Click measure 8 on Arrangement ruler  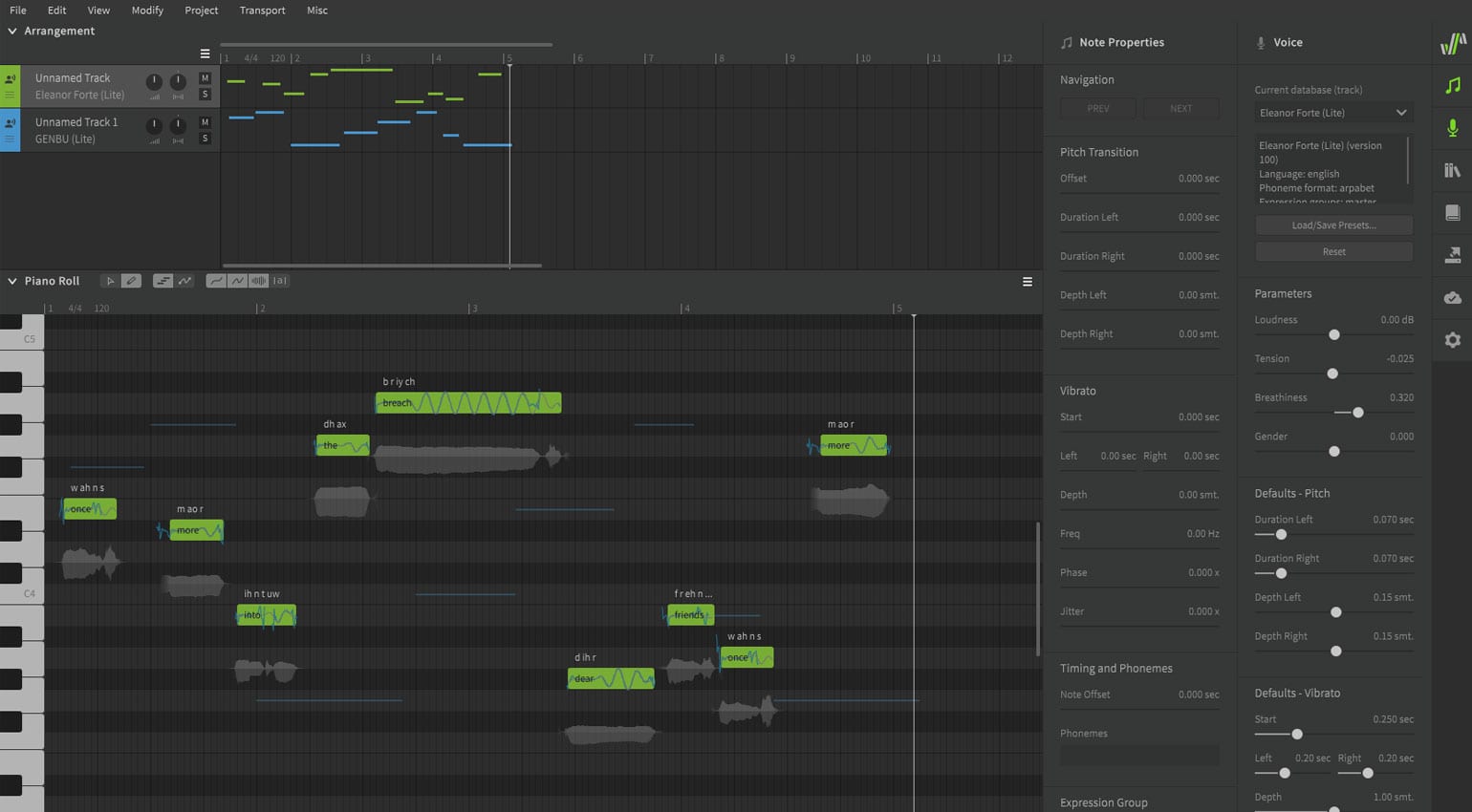click(721, 58)
